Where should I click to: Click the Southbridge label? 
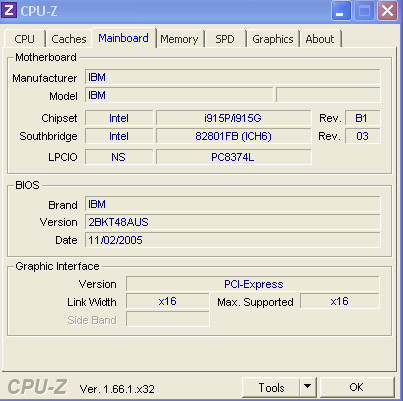point(48,136)
